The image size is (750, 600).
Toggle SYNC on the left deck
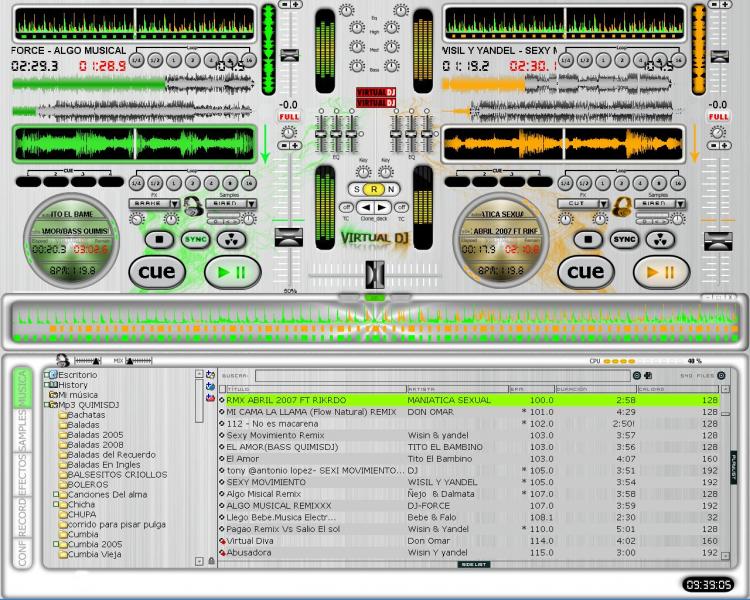tap(195, 239)
